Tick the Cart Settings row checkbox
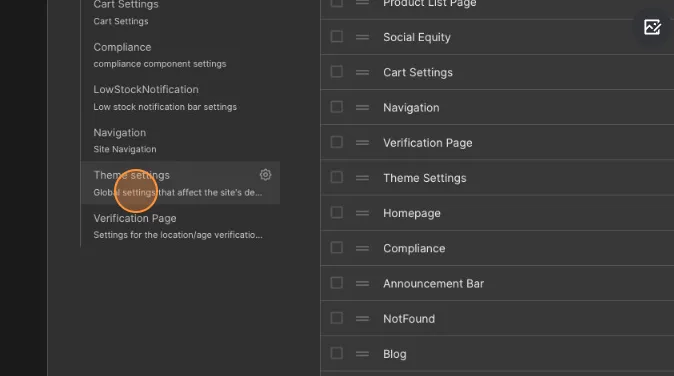Image resolution: width=674 pixels, height=376 pixels. pos(337,72)
